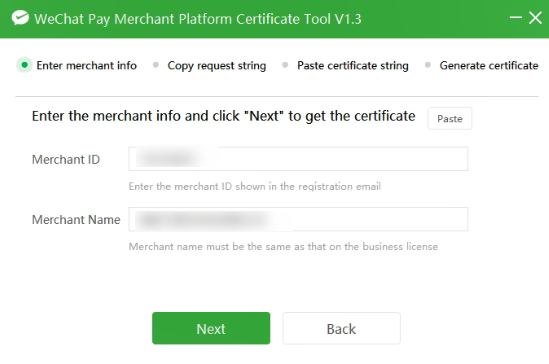
Task: Focus the Merchant ID input field
Action: click(x=298, y=159)
